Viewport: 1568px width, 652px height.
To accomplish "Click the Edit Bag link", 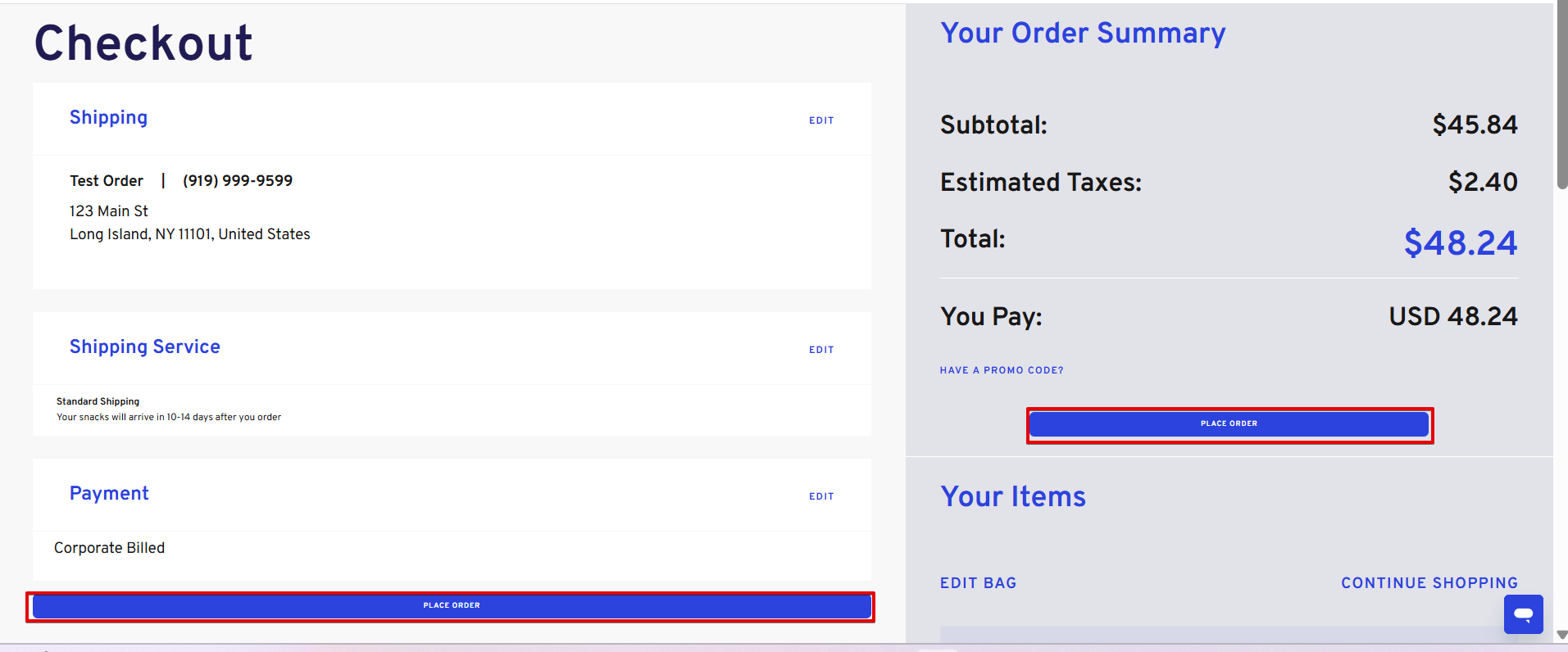I will pos(978,583).
